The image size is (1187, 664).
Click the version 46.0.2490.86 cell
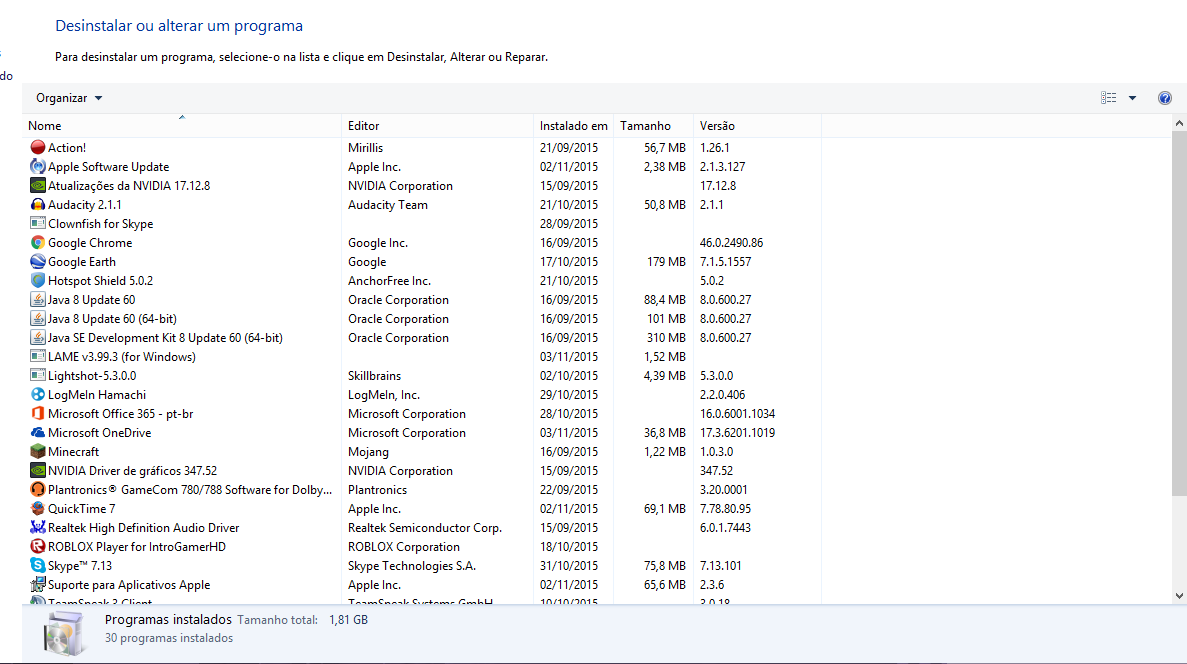731,242
